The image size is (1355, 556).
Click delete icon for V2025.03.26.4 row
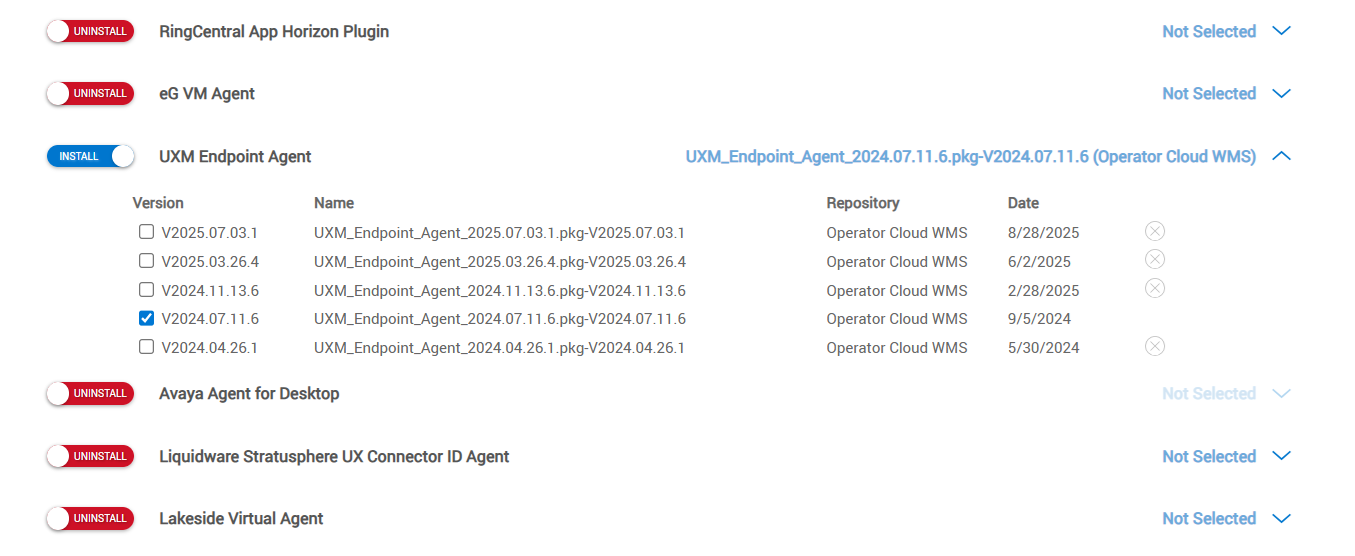tap(1154, 260)
